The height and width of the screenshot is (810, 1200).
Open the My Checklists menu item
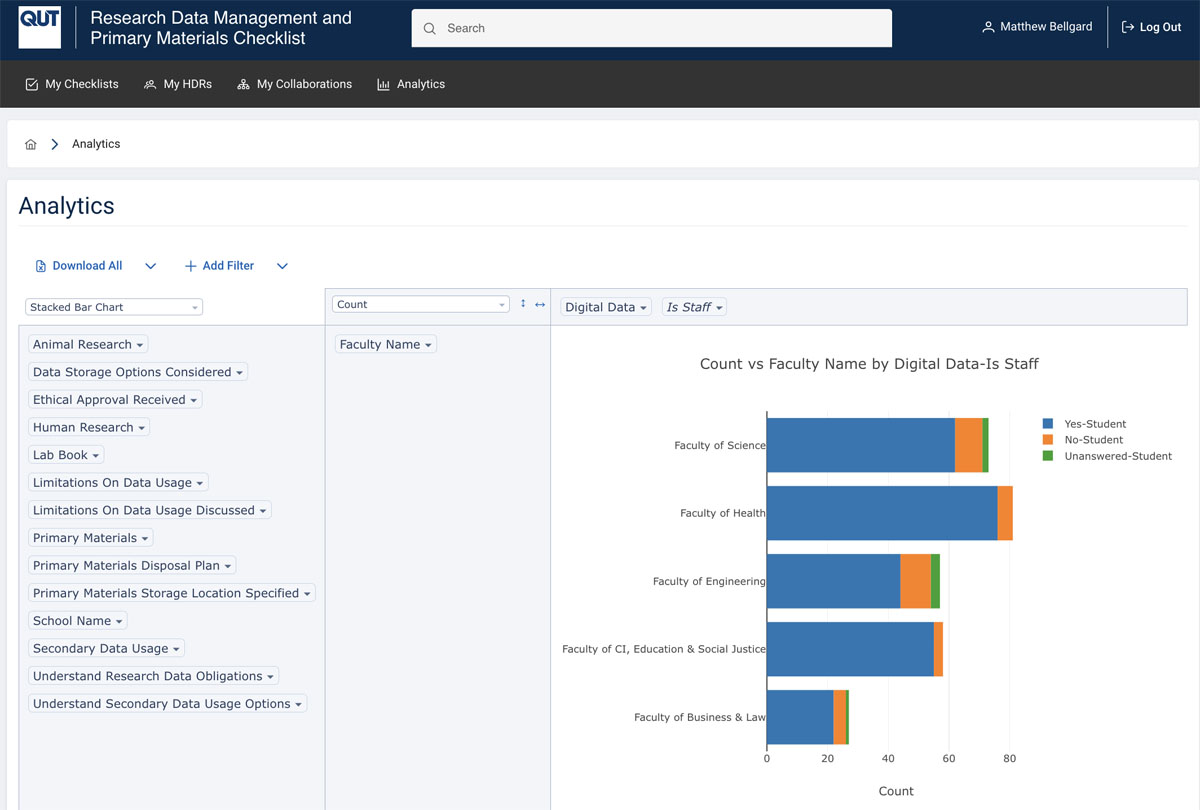(72, 84)
